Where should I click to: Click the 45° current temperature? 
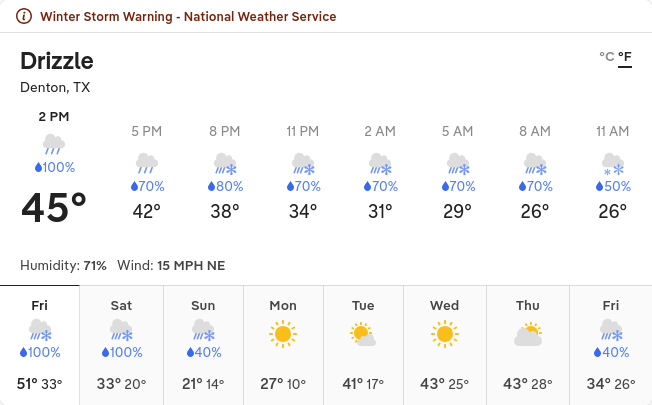54,207
